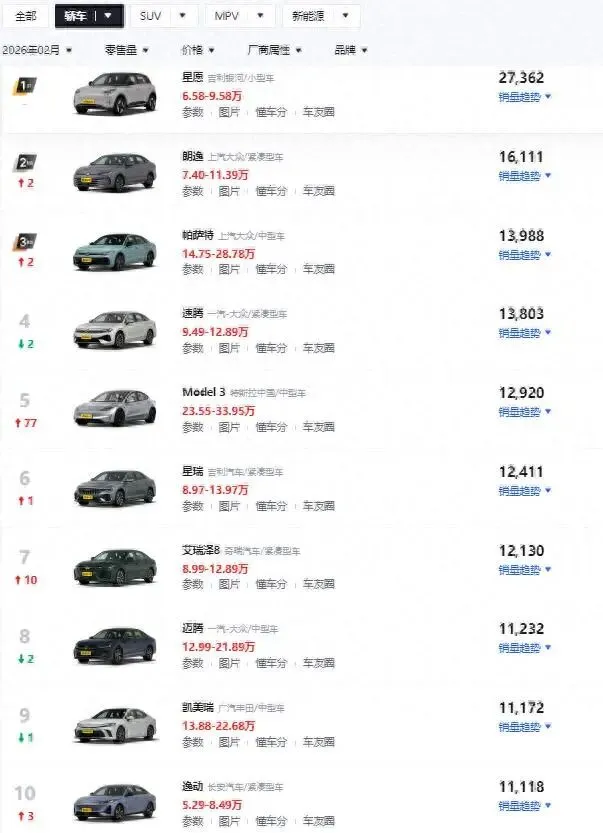Open the 厂商属性 filter

pyautogui.click(x=274, y=50)
